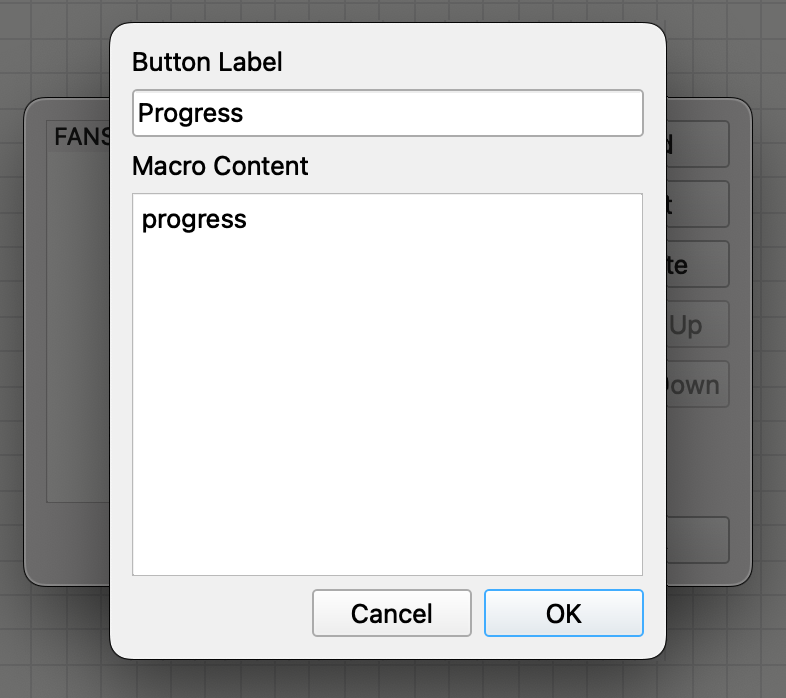
Task: Click the partially hidden Up button
Action: [x=698, y=325]
